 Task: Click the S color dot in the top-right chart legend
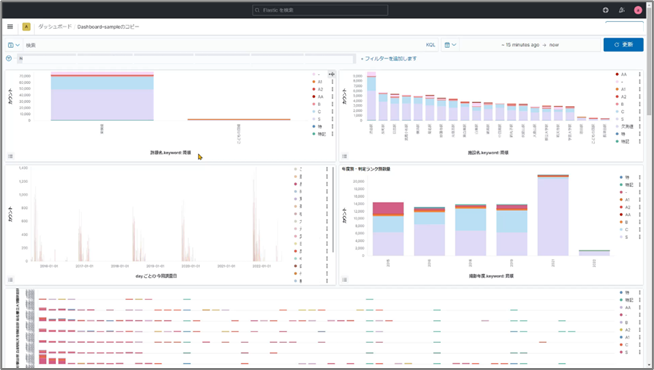(x=617, y=119)
